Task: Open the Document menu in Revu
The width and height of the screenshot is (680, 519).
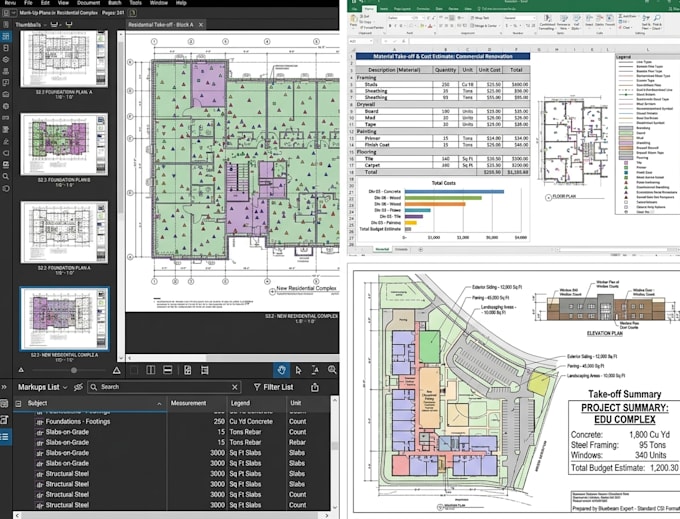Action: [88, 3]
